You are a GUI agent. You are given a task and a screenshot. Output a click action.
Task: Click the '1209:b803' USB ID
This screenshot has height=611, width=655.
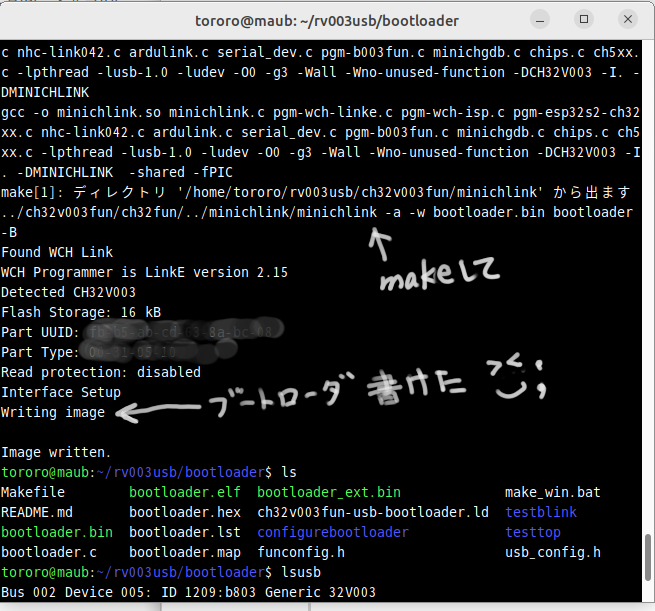pyautogui.click(x=220, y=592)
